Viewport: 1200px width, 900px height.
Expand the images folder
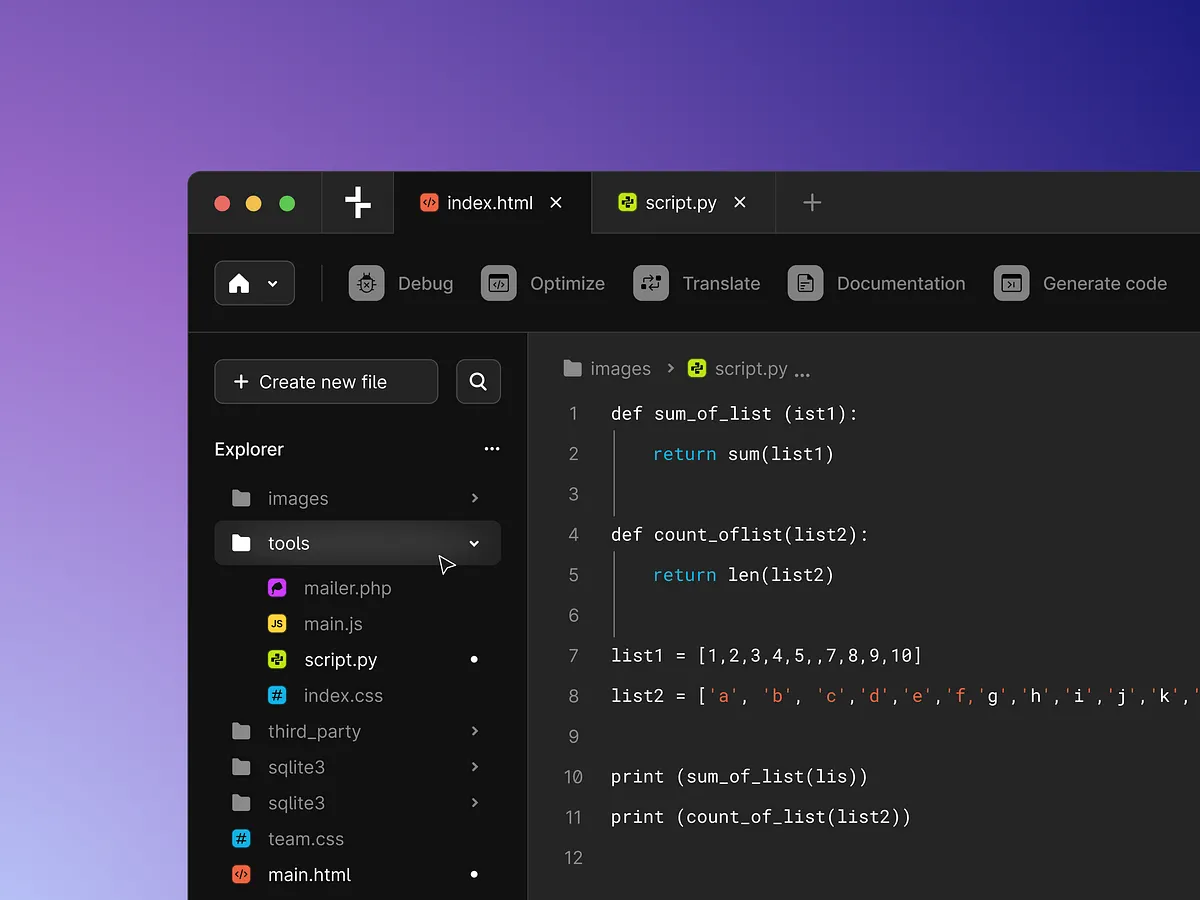(474, 498)
